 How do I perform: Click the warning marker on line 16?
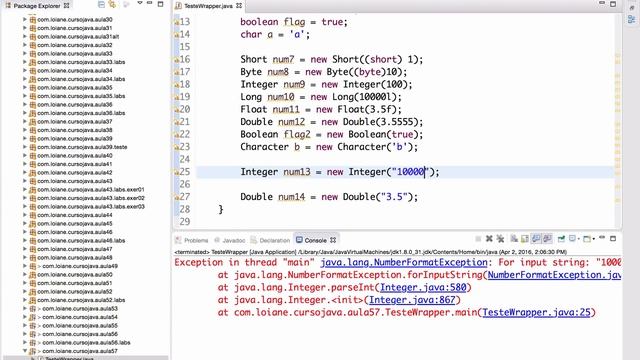[x=177, y=60]
